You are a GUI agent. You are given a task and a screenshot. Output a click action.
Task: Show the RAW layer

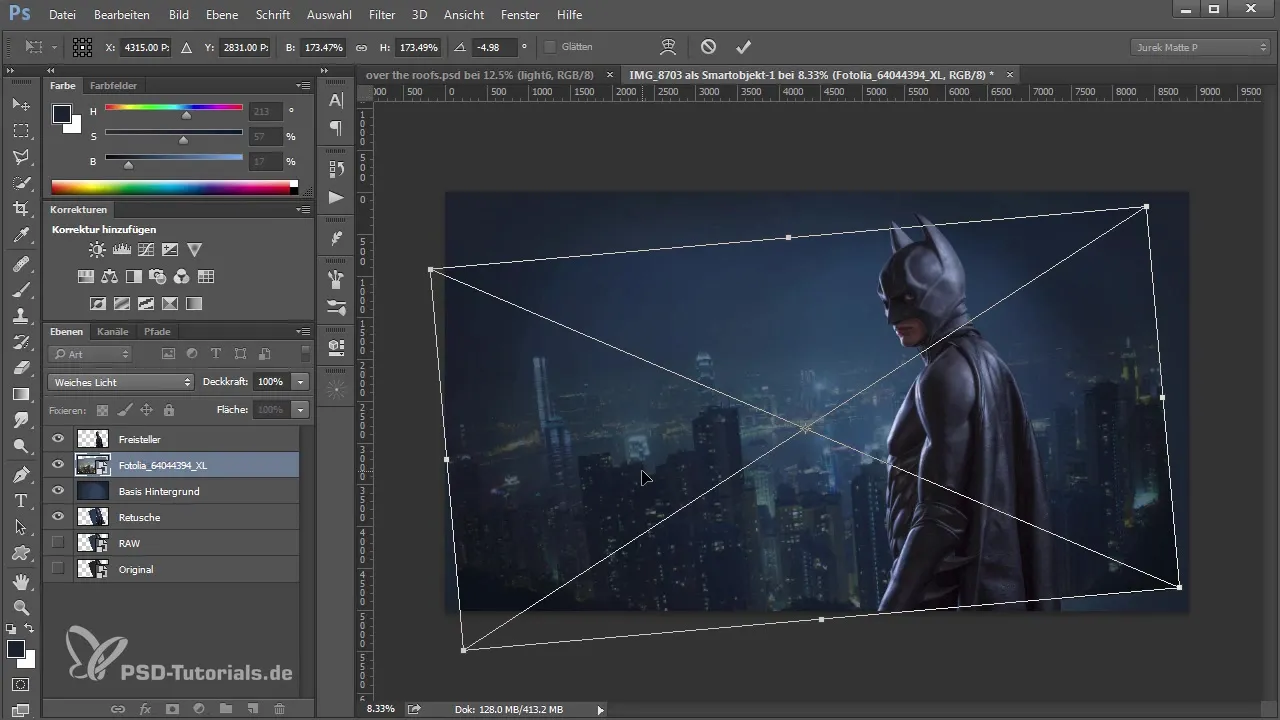[58, 543]
